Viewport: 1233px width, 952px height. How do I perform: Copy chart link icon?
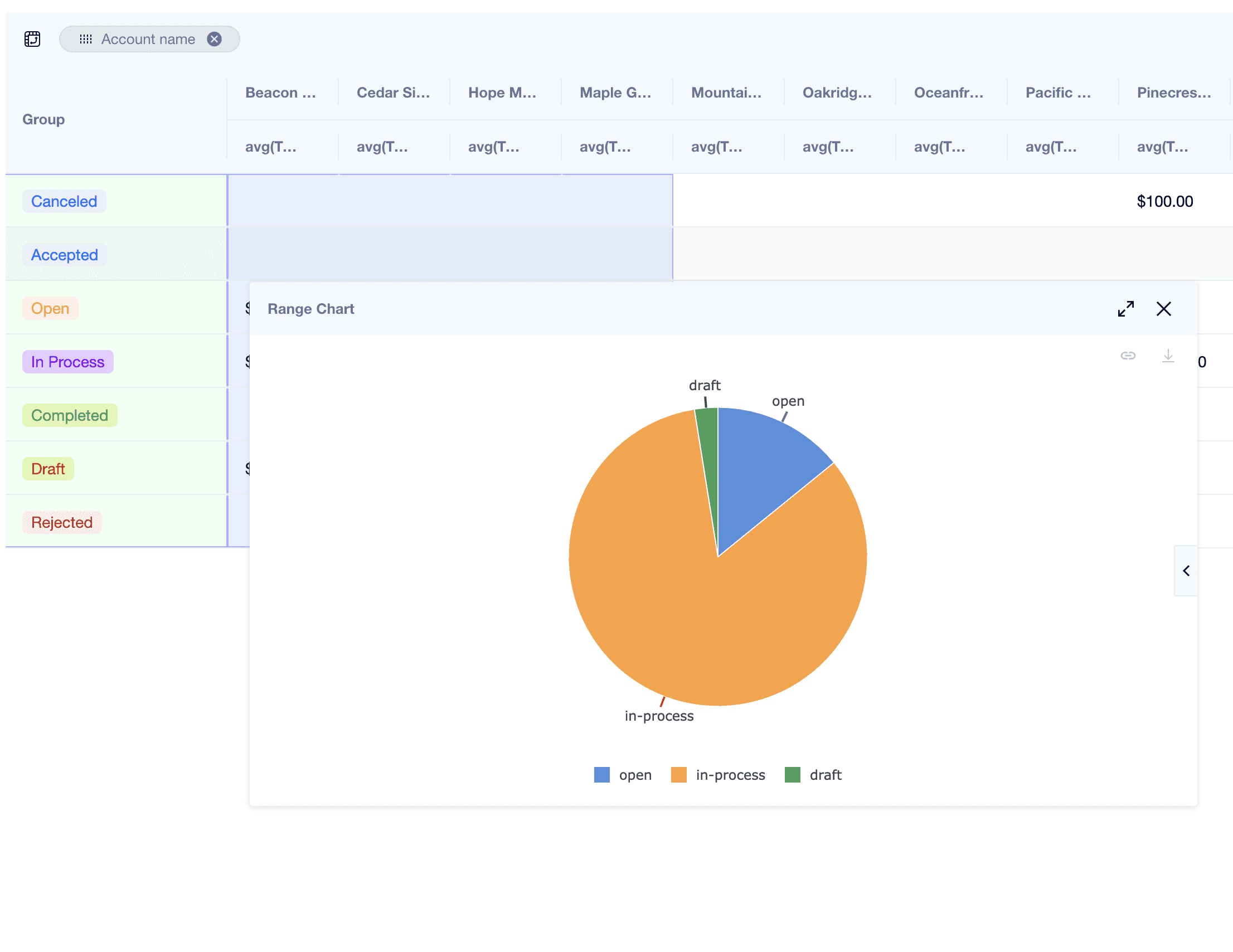click(1128, 356)
